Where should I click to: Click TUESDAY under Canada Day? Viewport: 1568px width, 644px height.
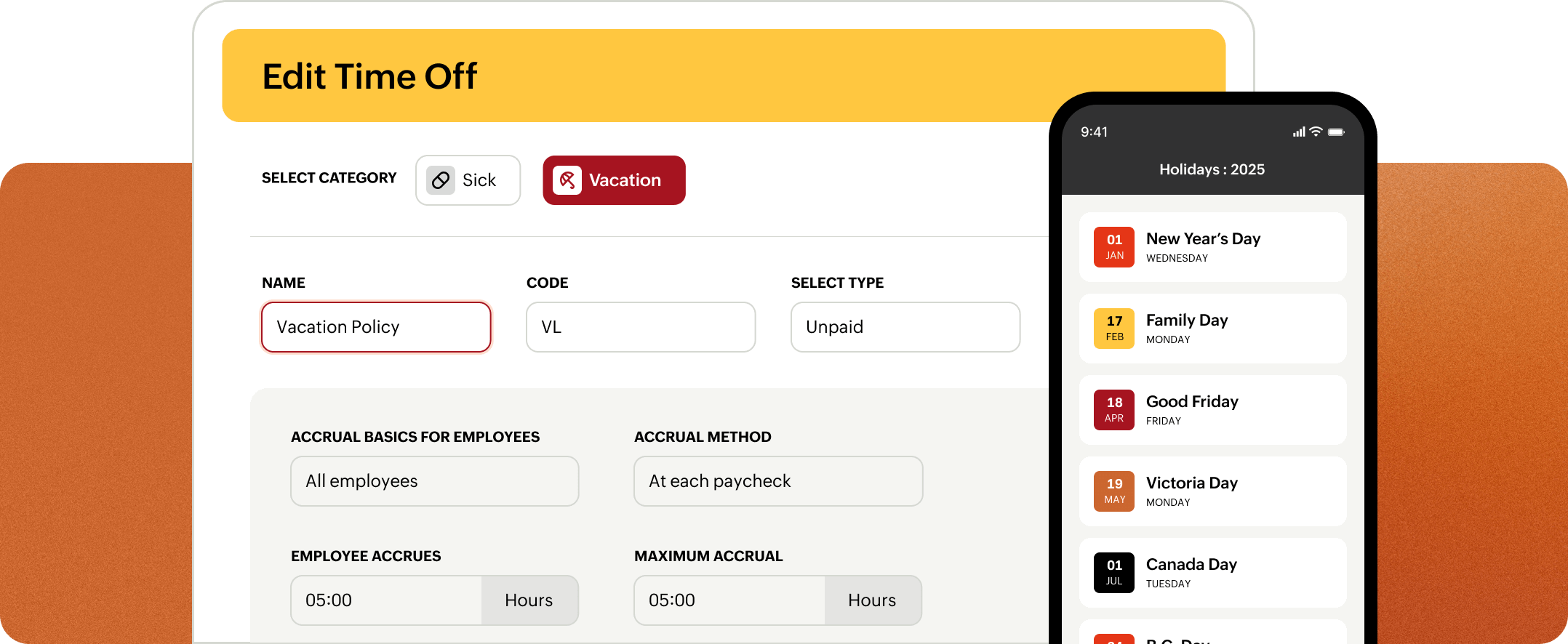click(x=1168, y=584)
